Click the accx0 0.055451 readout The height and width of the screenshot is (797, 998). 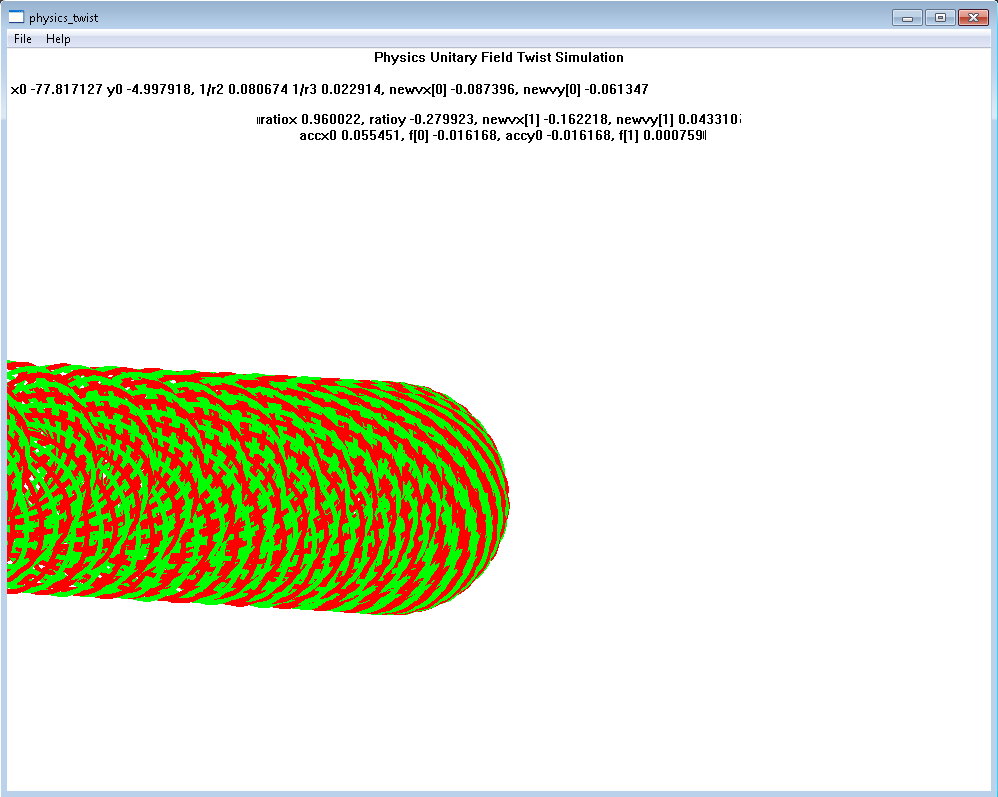346,135
